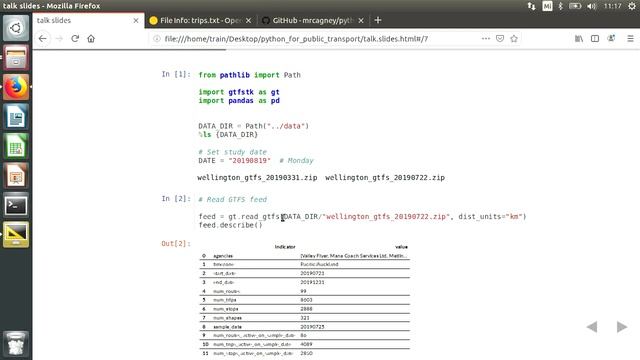Click the indicator column header
This screenshot has height=360, width=640.
pos(285,247)
